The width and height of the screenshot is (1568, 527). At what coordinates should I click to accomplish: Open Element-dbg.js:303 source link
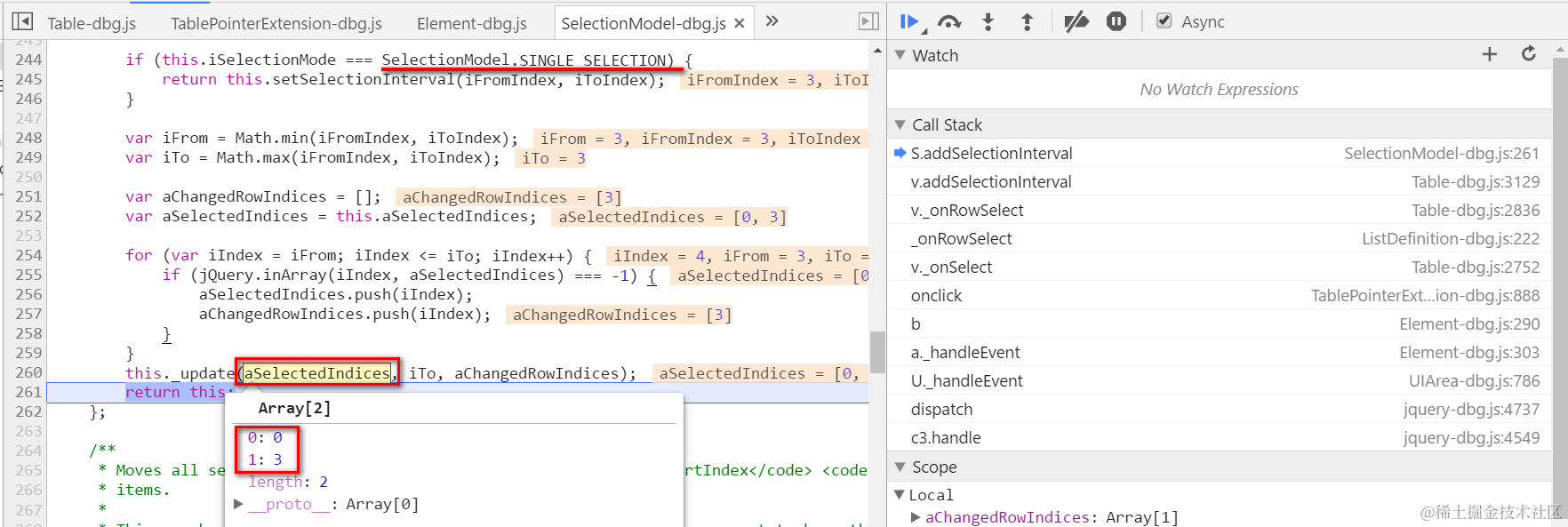[1468, 352]
